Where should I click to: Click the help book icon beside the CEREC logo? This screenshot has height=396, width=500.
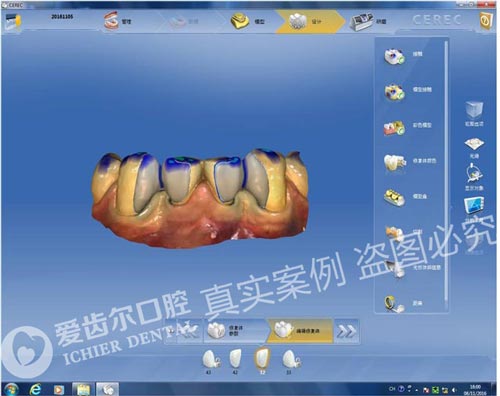pyautogui.click(x=486, y=21)
